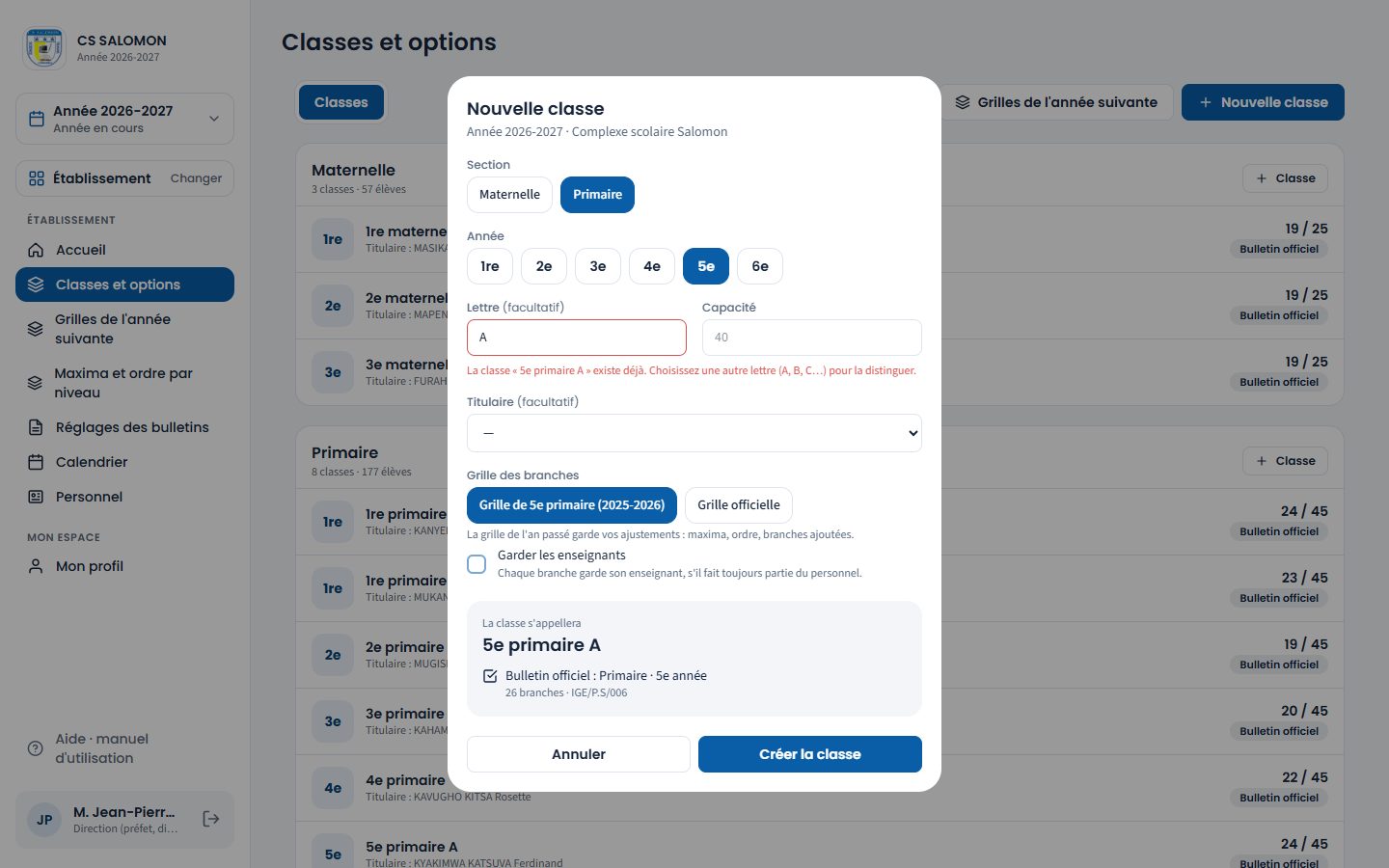1389x868 pixels.
Task: Click the Changer establishment link
Action: pos(196,178)
